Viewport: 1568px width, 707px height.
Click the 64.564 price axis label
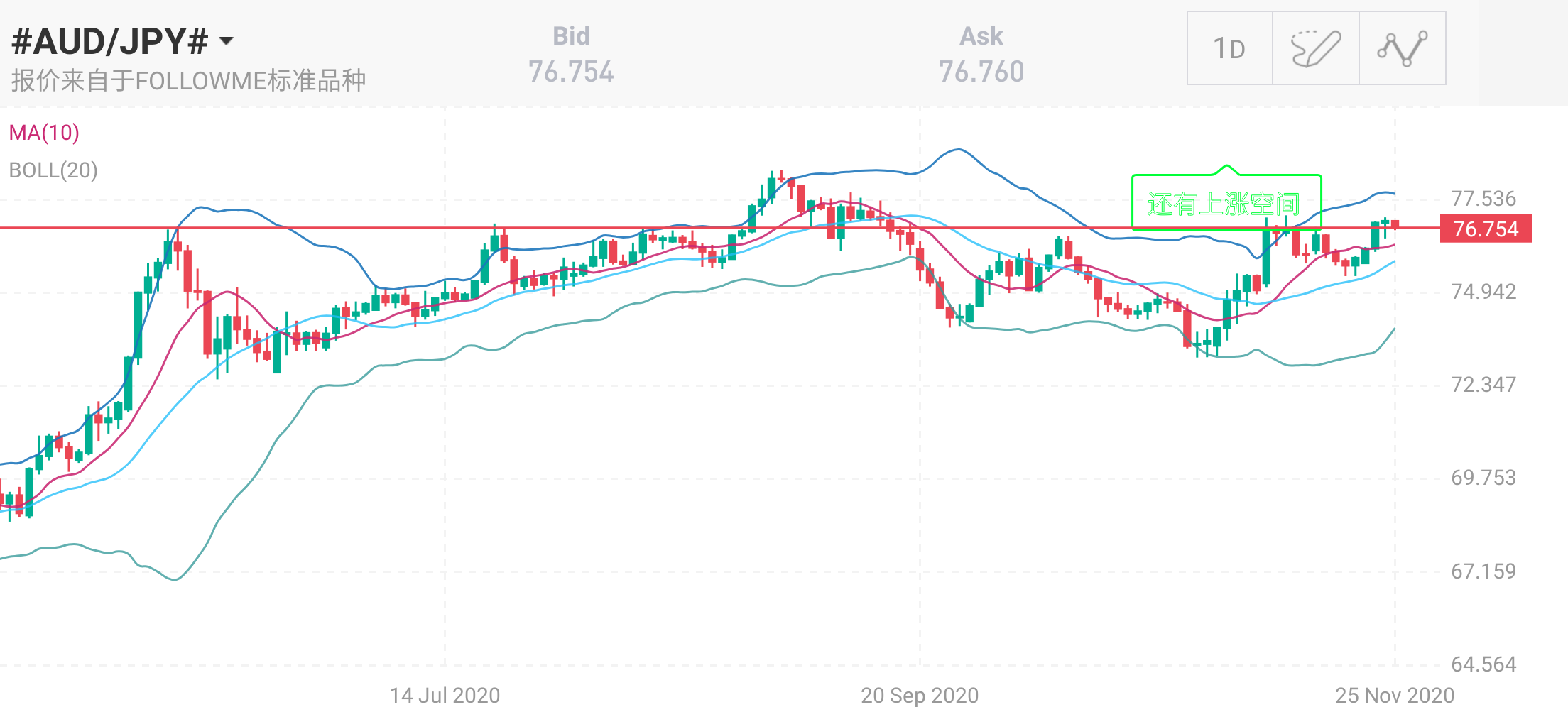pyautogui.click(x=1483, y=664)
